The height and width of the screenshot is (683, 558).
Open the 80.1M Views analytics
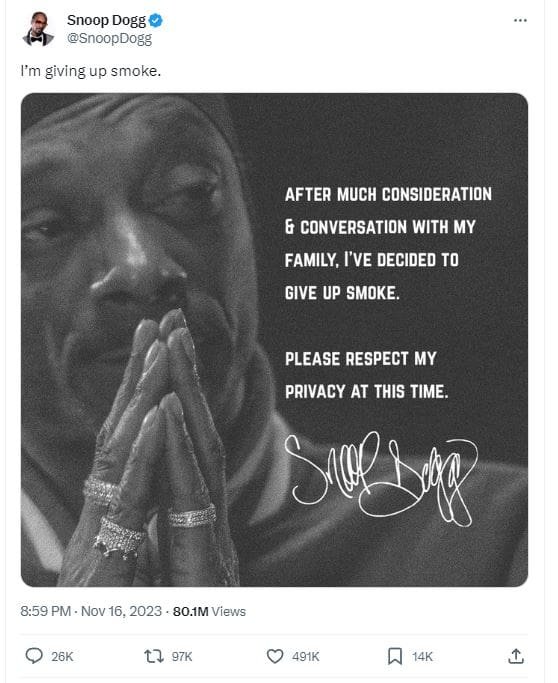(x=209, y=612)
